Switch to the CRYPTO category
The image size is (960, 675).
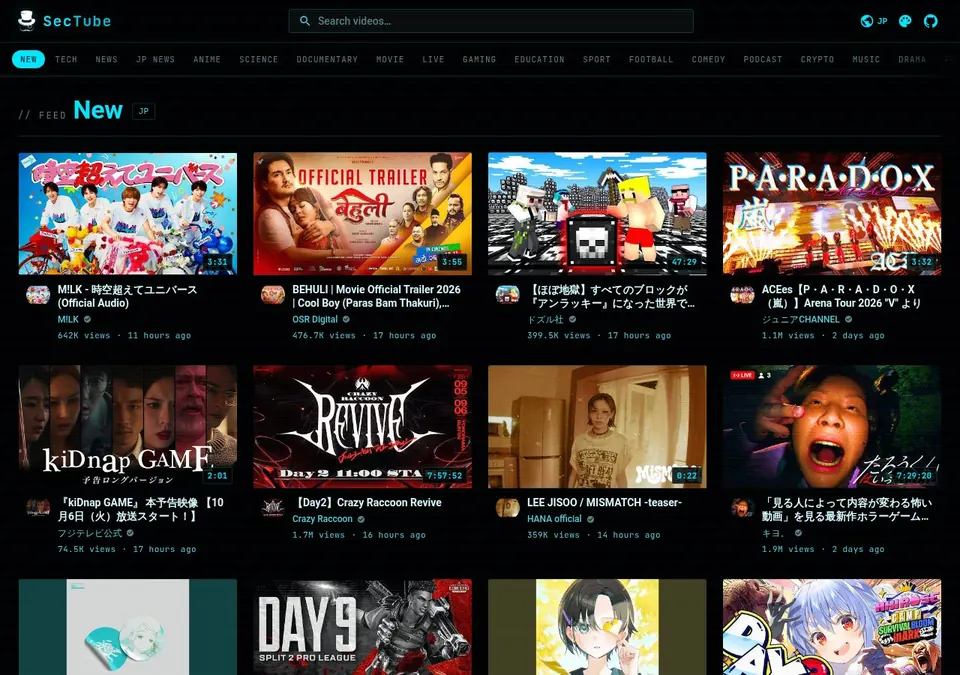817,59
